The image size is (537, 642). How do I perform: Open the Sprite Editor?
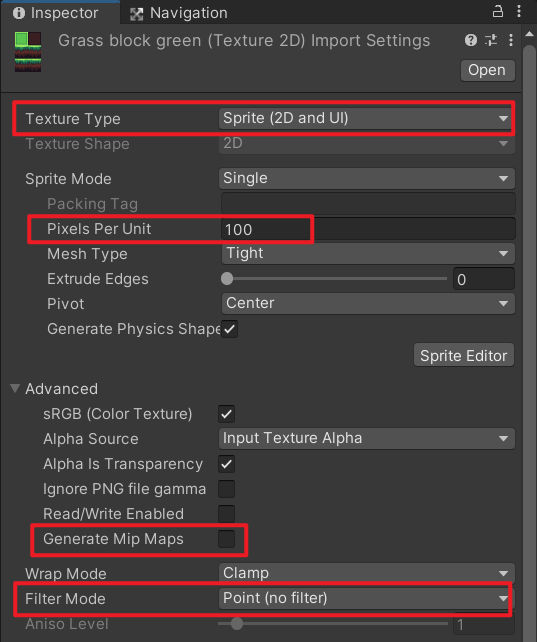[x=464, y=355]
